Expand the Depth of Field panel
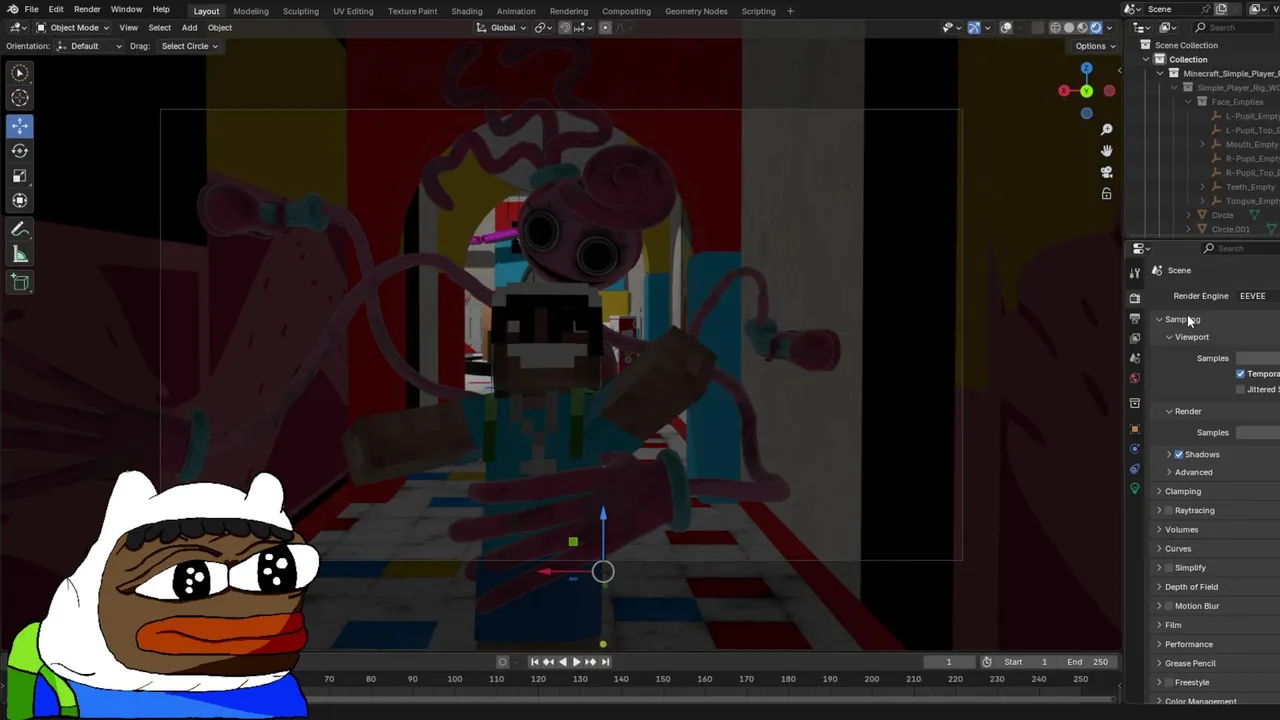Screen dimensions: 1280x720 (1191, 587)
